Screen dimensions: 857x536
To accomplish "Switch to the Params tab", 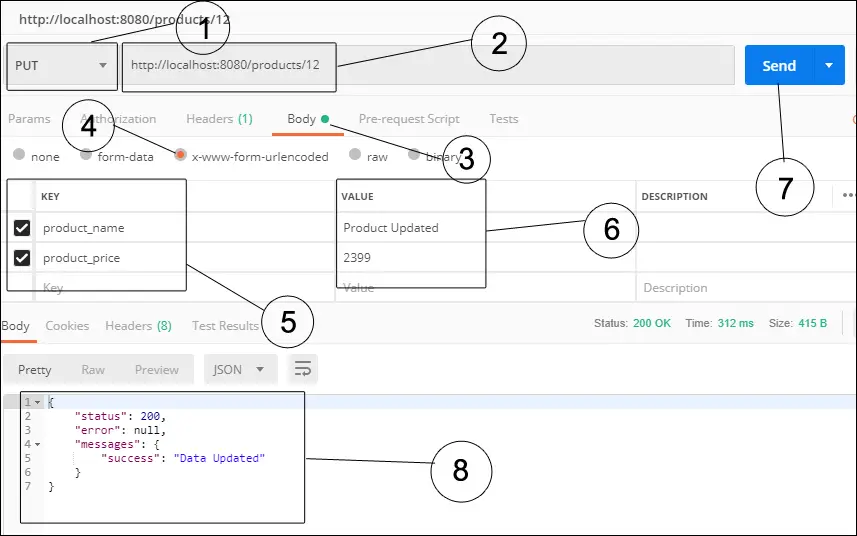I will 29,119.
